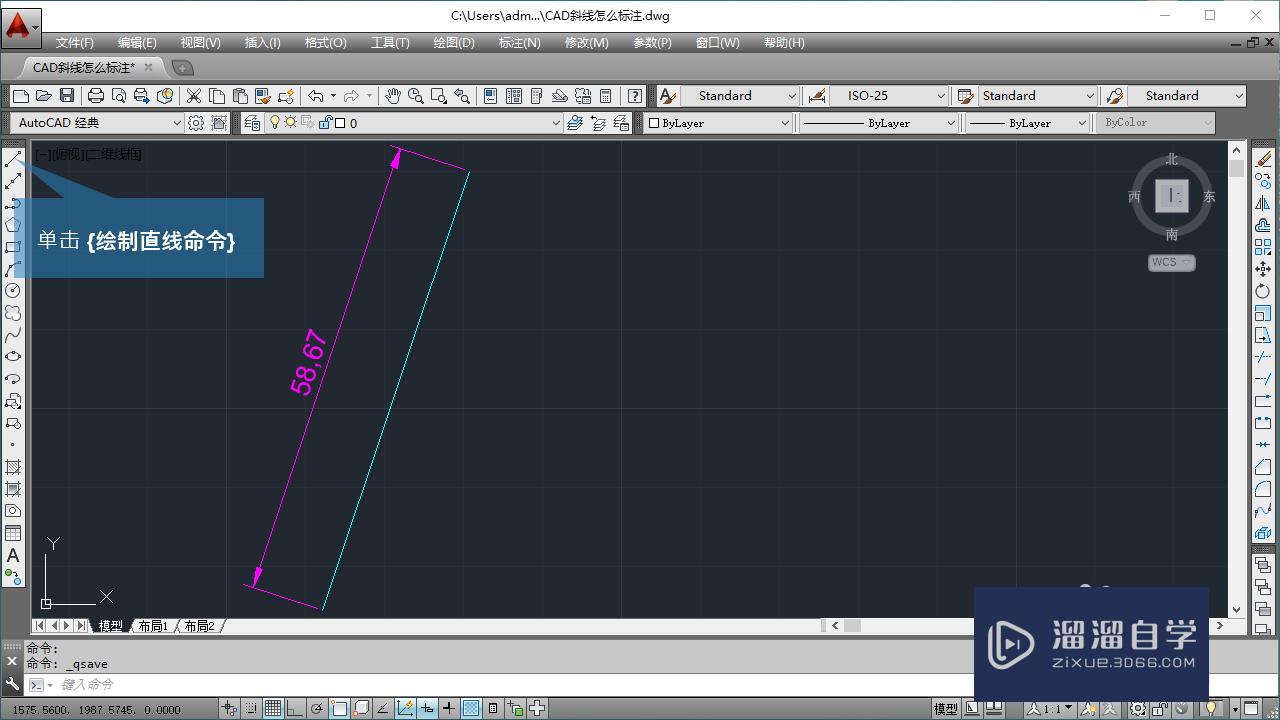Switch to the 布局2 layout tab

[x=199, y=626]
